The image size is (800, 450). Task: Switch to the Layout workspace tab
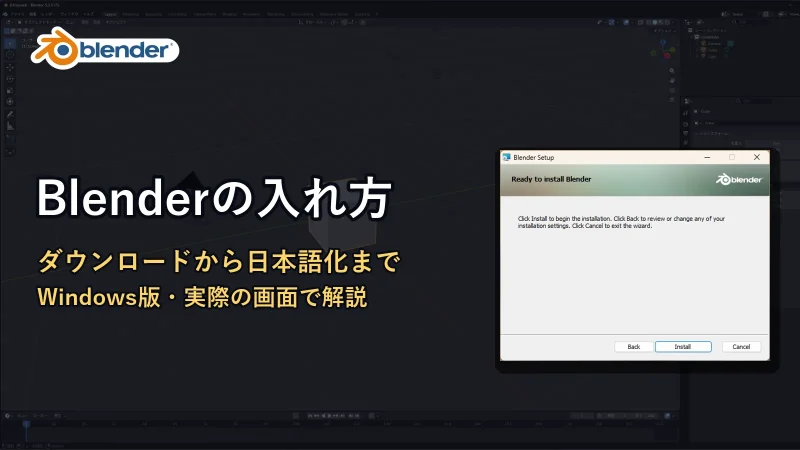(110, 14)
